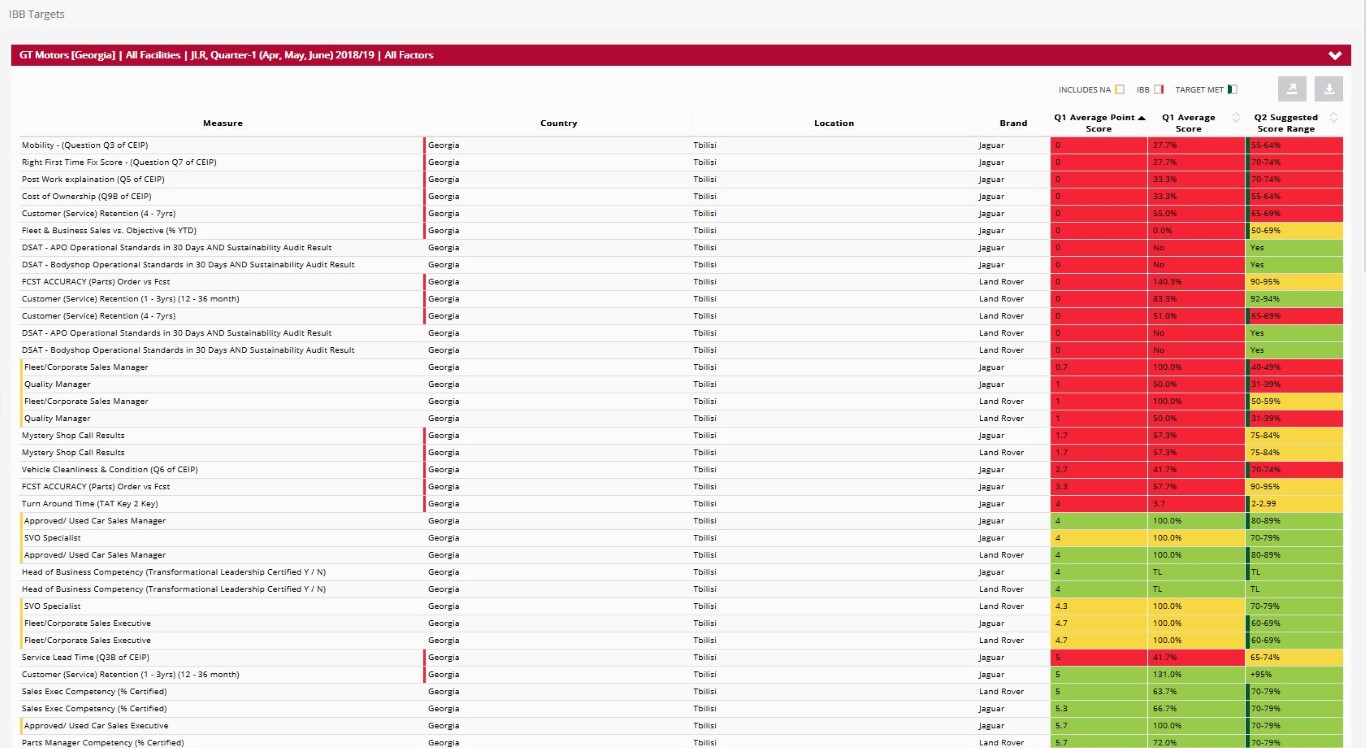Collapse the GT Motors panel with the chevron
The image size is (1366, 748).
click(x=1334, y=56)
